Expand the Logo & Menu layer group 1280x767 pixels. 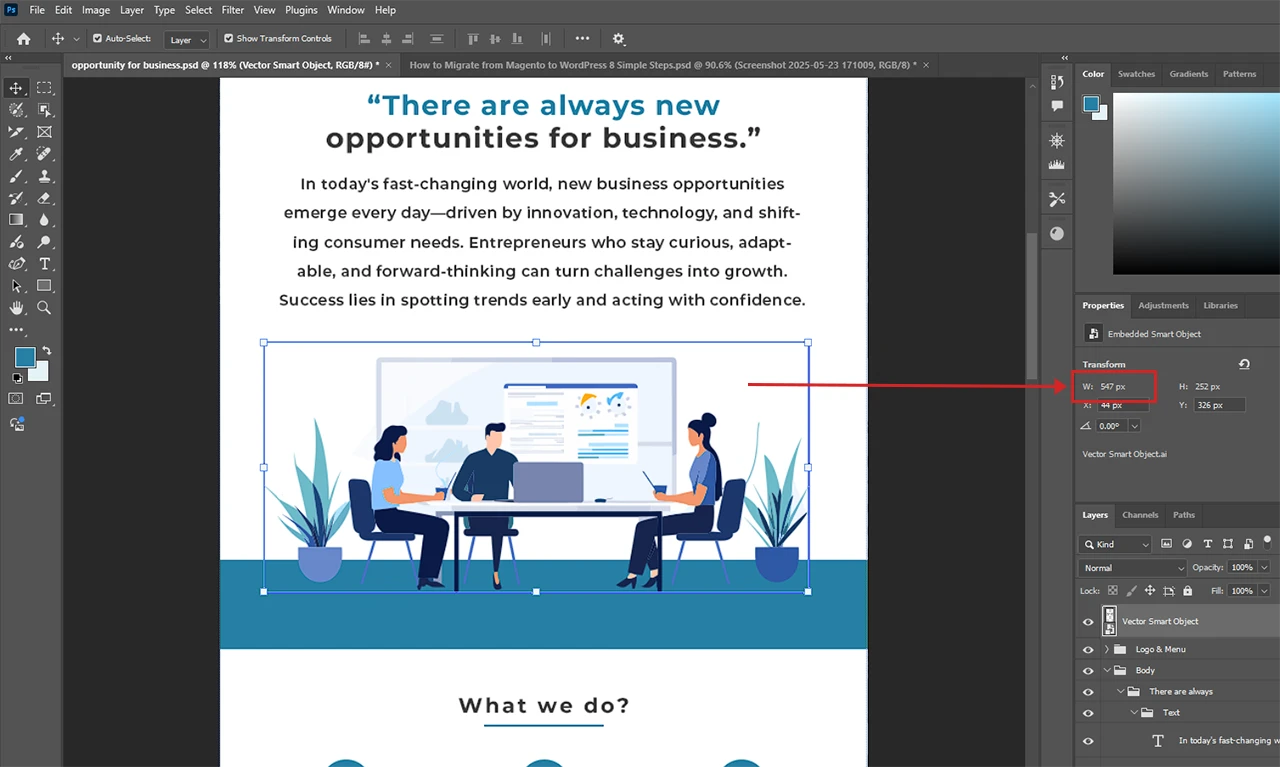click(x=1107, y=650)
